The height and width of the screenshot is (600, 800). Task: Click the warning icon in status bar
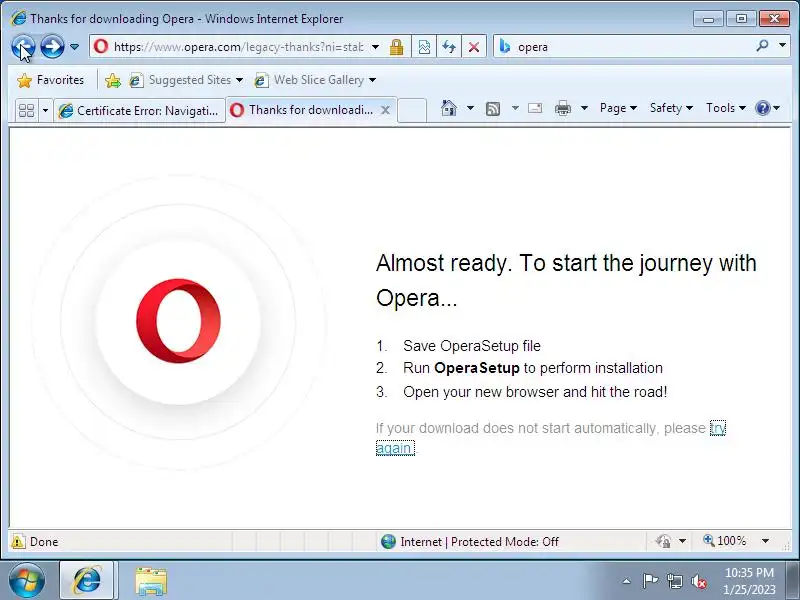point(18,541)
